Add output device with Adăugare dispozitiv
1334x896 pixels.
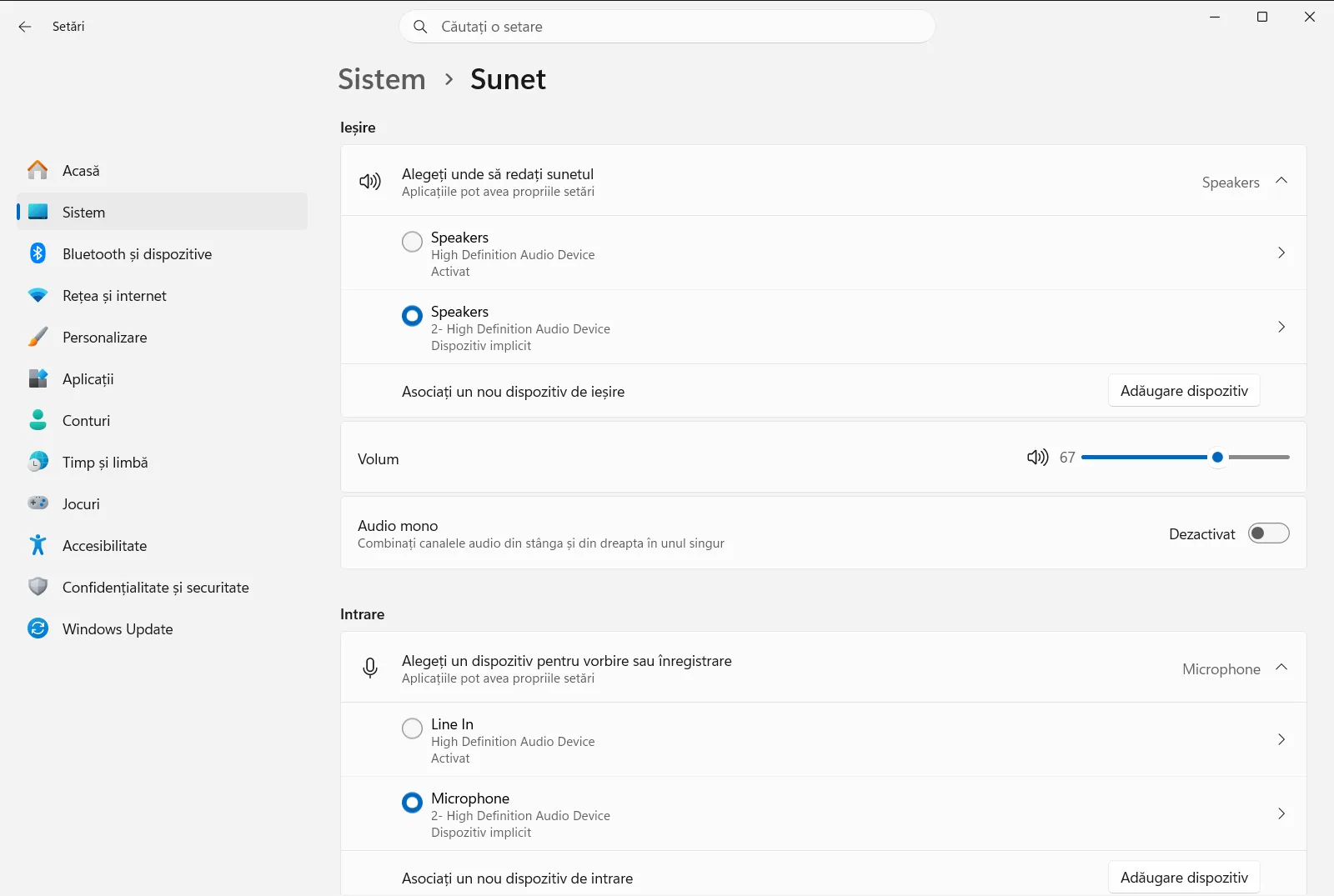point(1184,391)
